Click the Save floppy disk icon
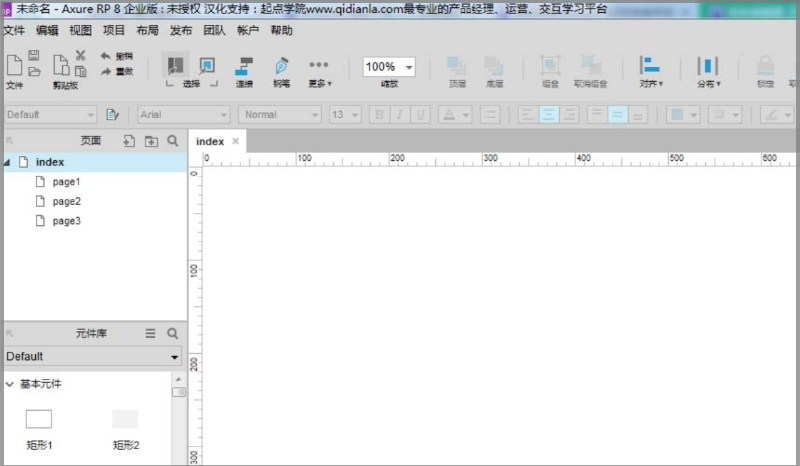The width and height of the screenshot is (800, 466). tap(34, 55)
